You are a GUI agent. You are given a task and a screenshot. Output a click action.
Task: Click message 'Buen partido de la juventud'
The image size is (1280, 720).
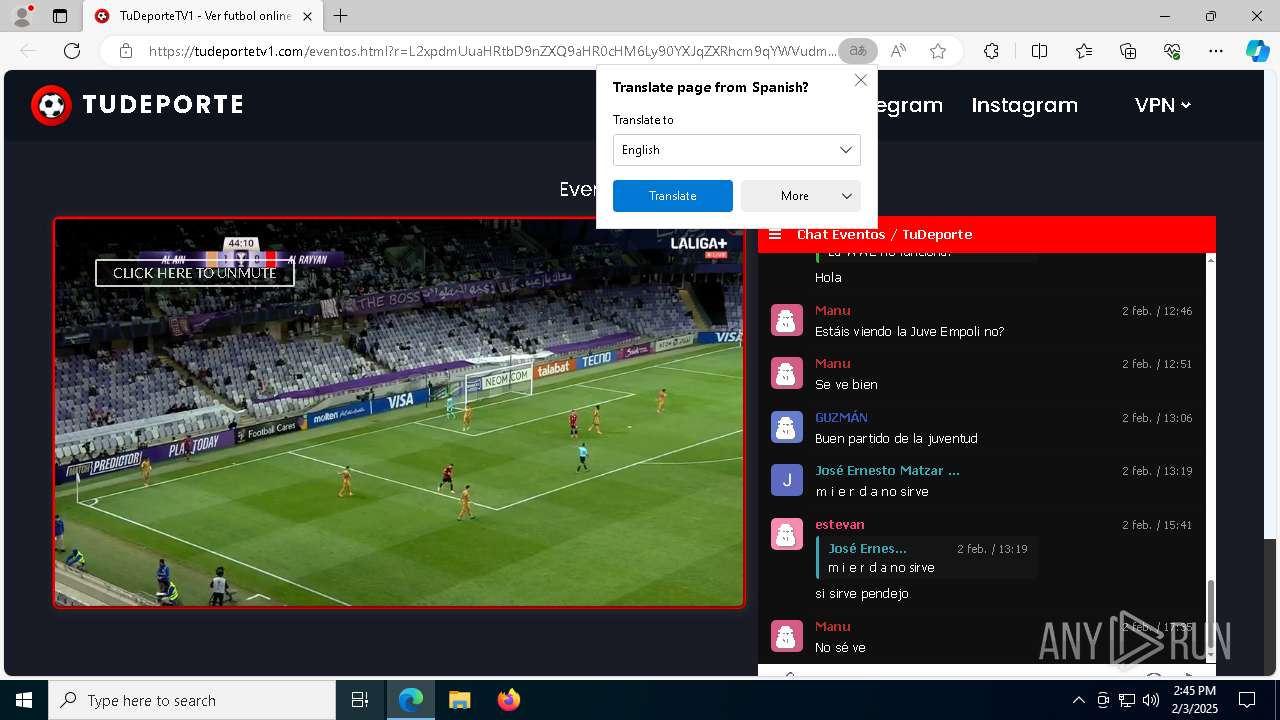[896, 438]
